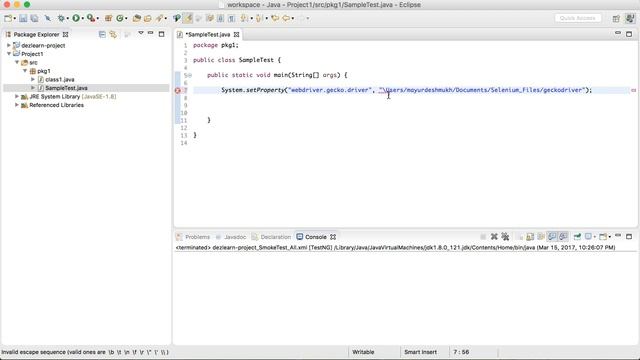Screen dimensions: 640x360
Task: Click the 7 : 56 cursor position entry
Action: point(461,352)
